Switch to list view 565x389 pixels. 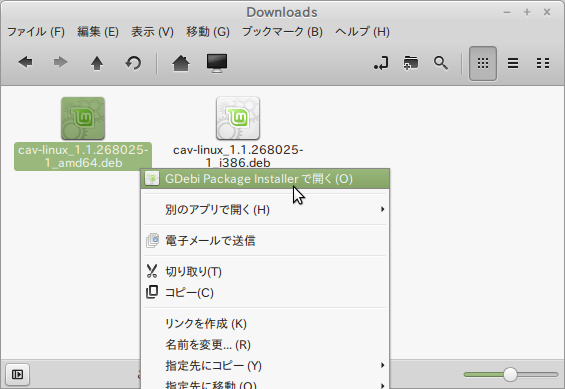(513, 63)
